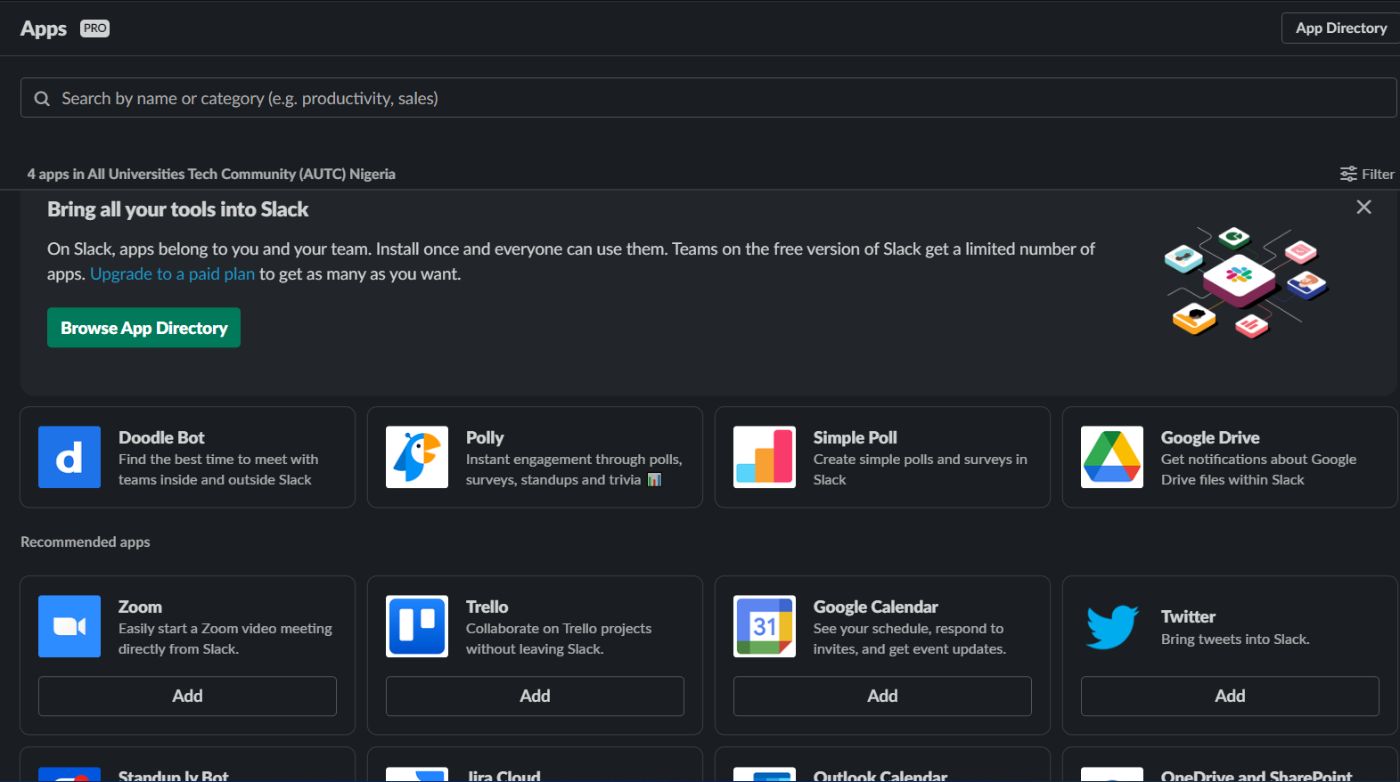This screenshot has height=782, width=1400.
Task: Click the magnifier icon in search bar
Action: (x=42, y=98)
